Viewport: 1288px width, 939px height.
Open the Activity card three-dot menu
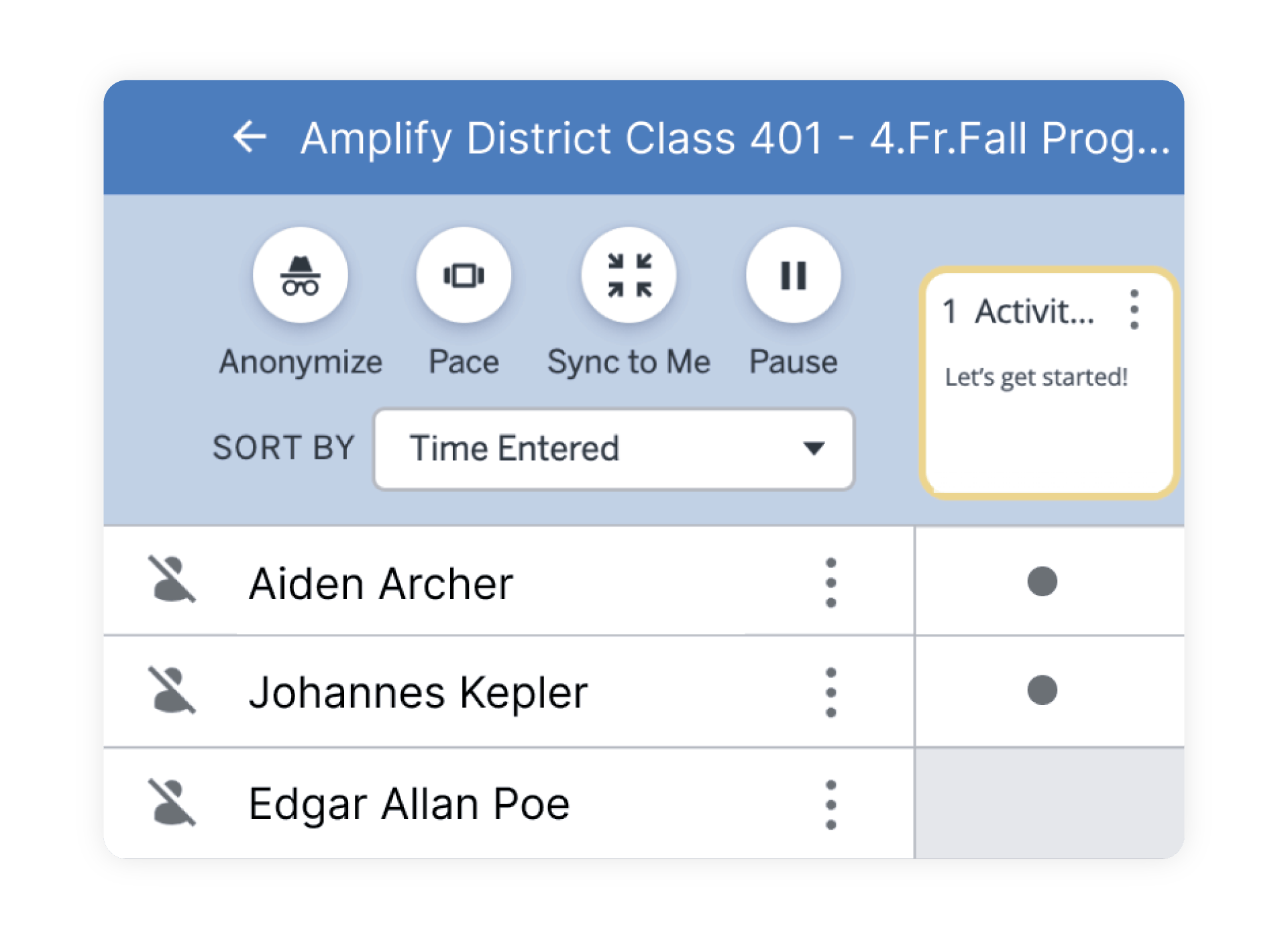(1134, 310)
